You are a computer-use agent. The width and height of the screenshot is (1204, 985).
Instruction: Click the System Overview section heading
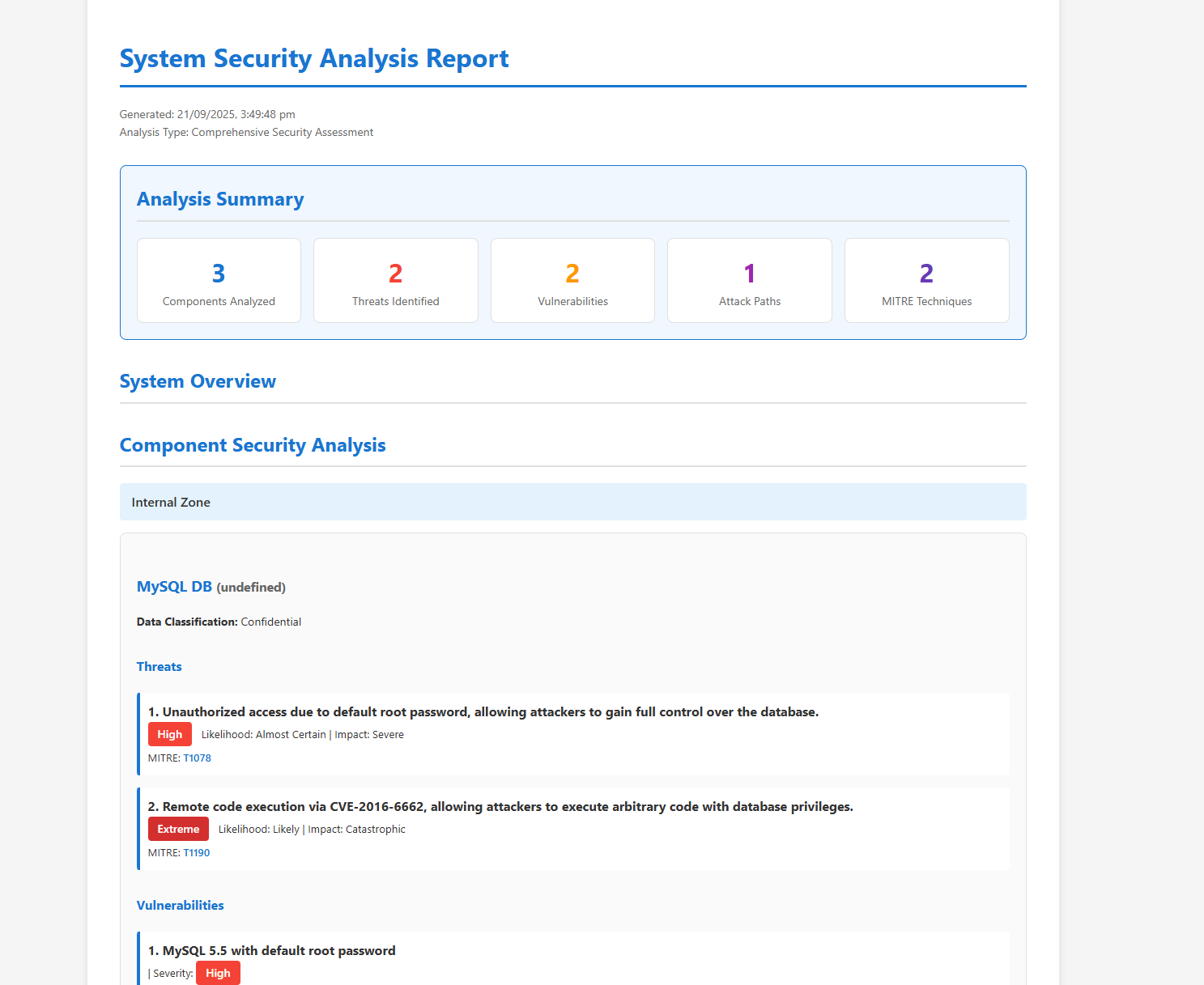pos(198,380)
